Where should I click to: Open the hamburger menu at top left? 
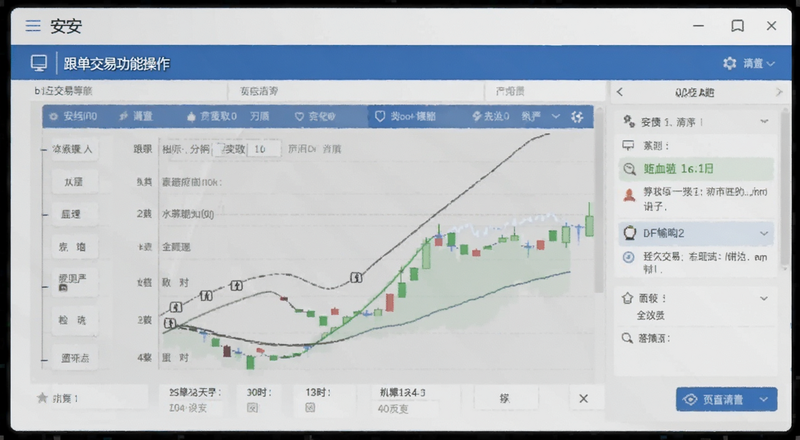click(33, 26)
